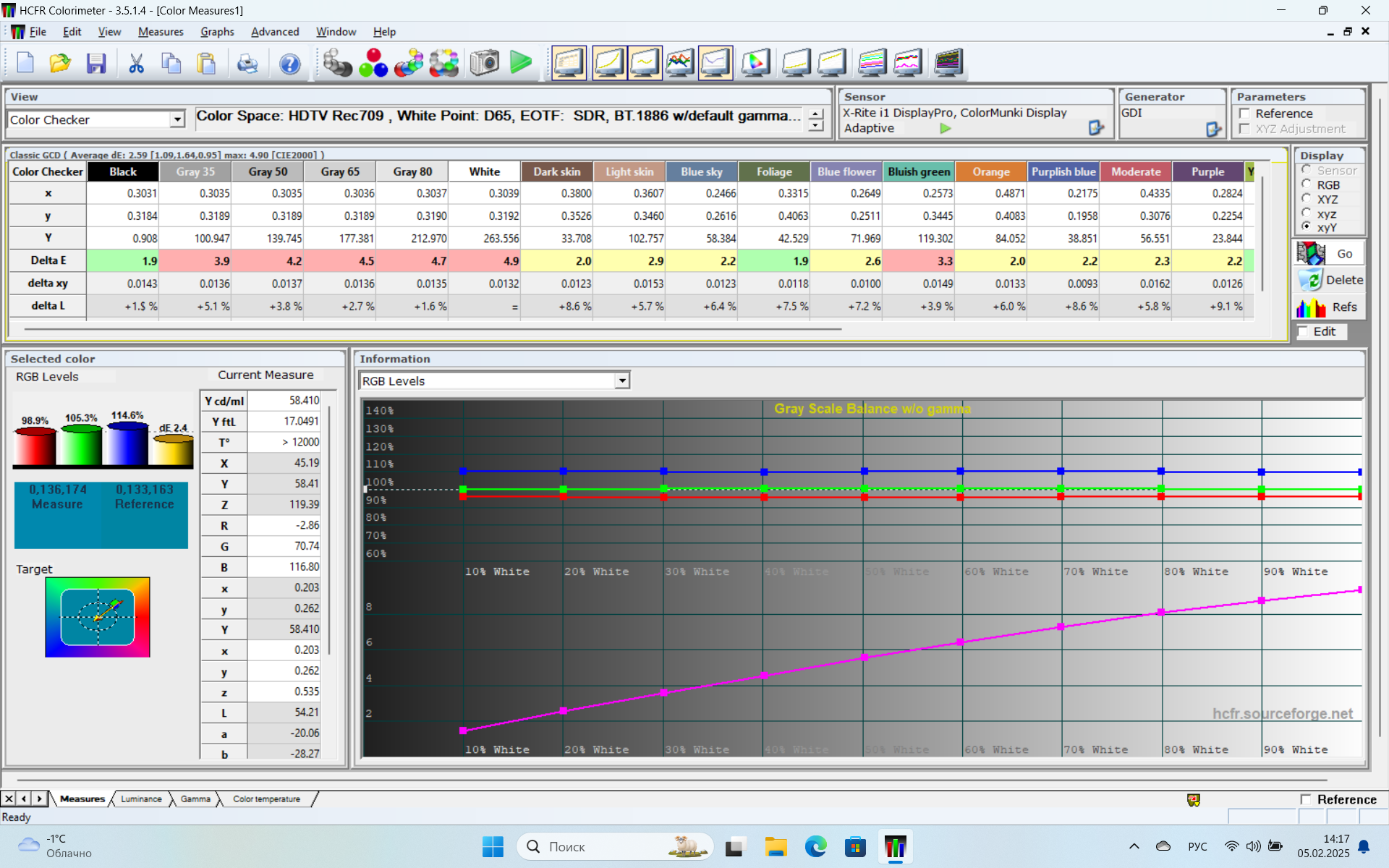This screenshot has width=1389, height=868.
Task: Open the RGB Levels information dropdown
Action: pyautogui.click(x=621, y=381)
